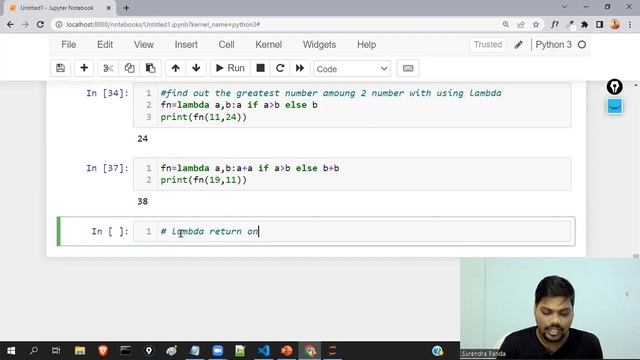The height and width of the screenshot is (360, 640).
Task: Go back in browser history
Action: coord(10,24)
